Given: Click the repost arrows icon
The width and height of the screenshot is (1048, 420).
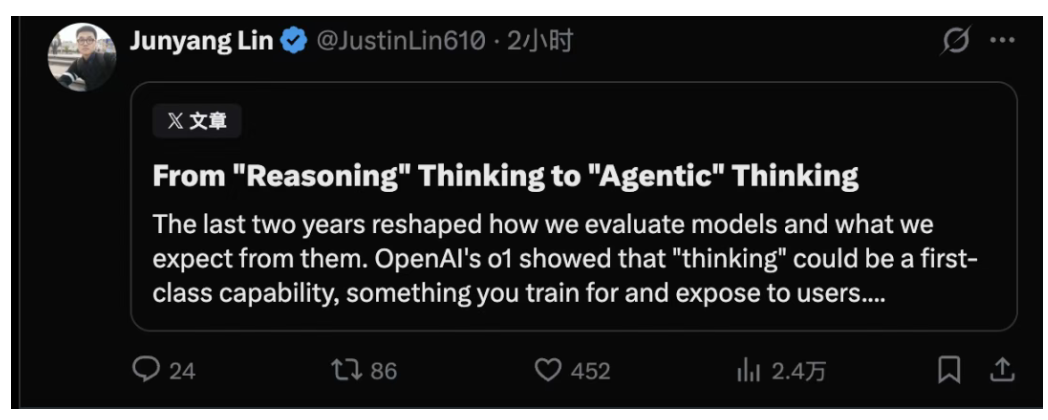Looking at the screenshot, I should 345,370.
